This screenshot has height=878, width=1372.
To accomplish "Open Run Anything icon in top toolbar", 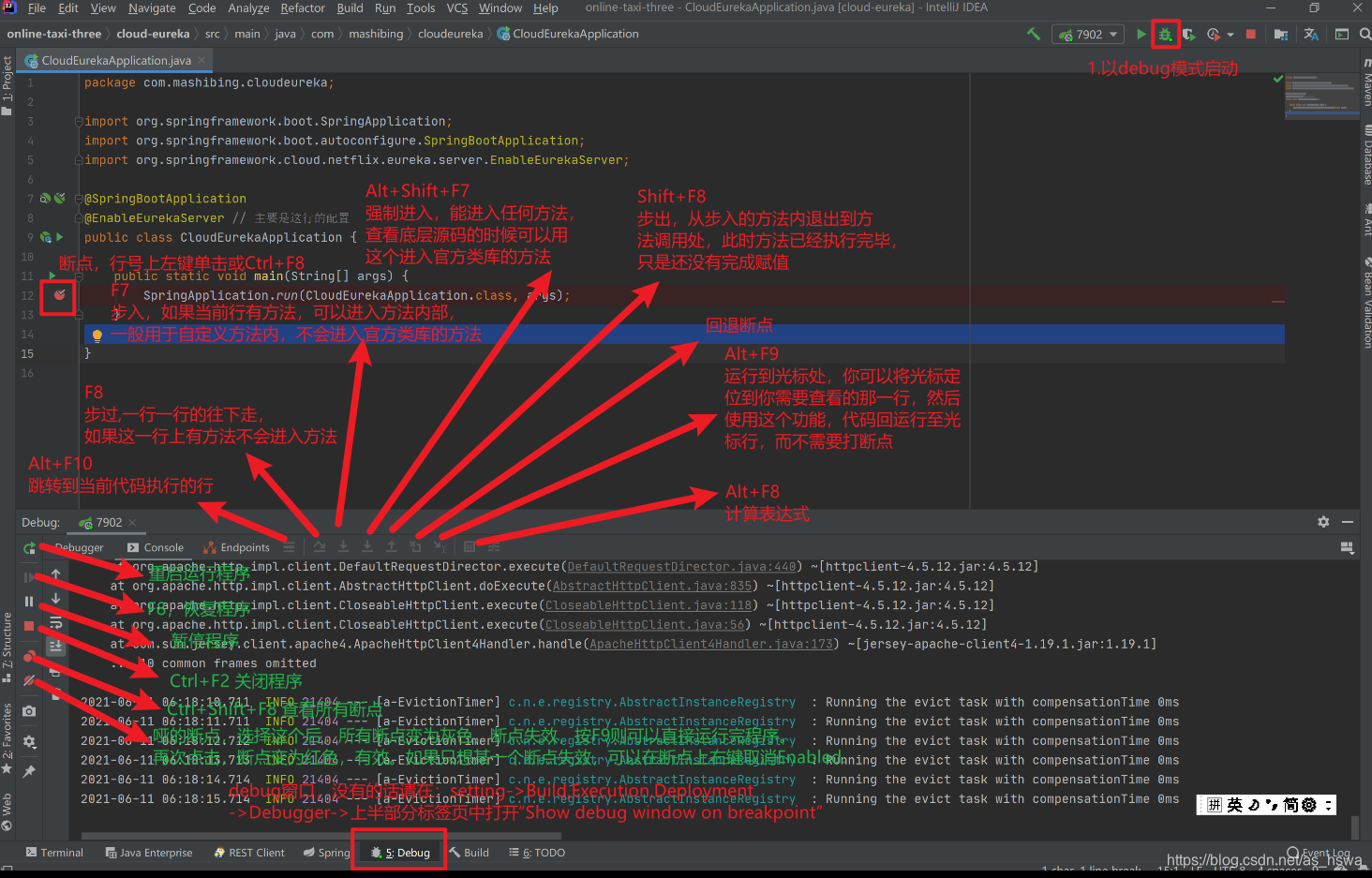I will click(1342, 34).
